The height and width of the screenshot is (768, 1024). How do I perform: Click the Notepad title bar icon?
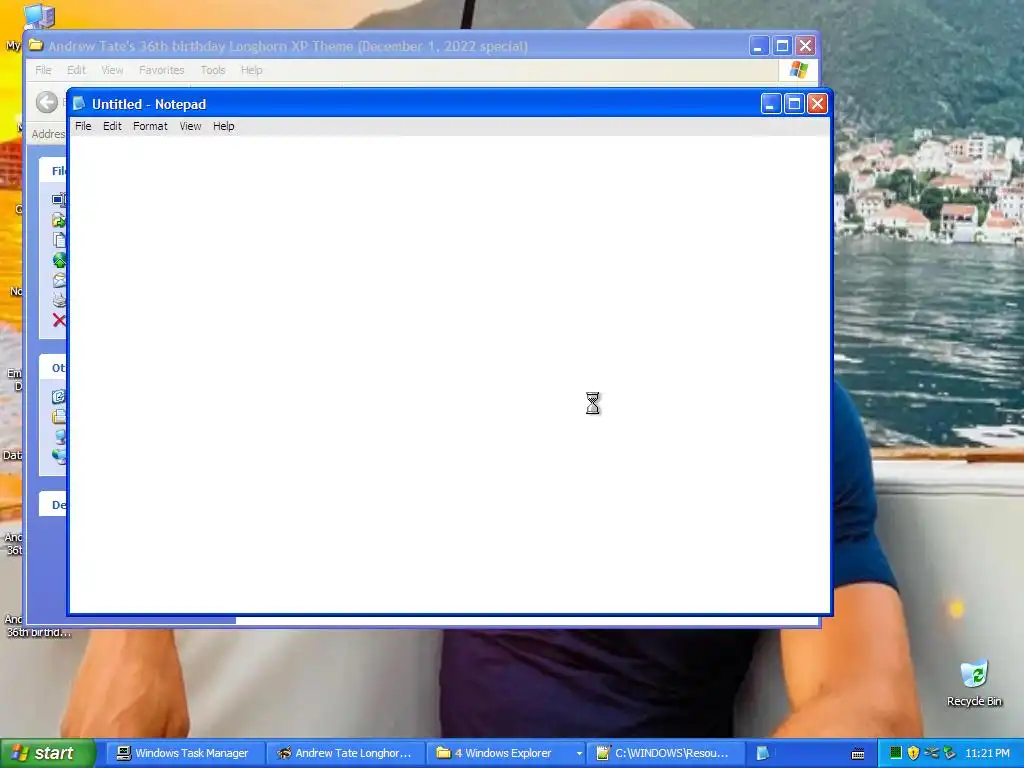click(79, 103)
